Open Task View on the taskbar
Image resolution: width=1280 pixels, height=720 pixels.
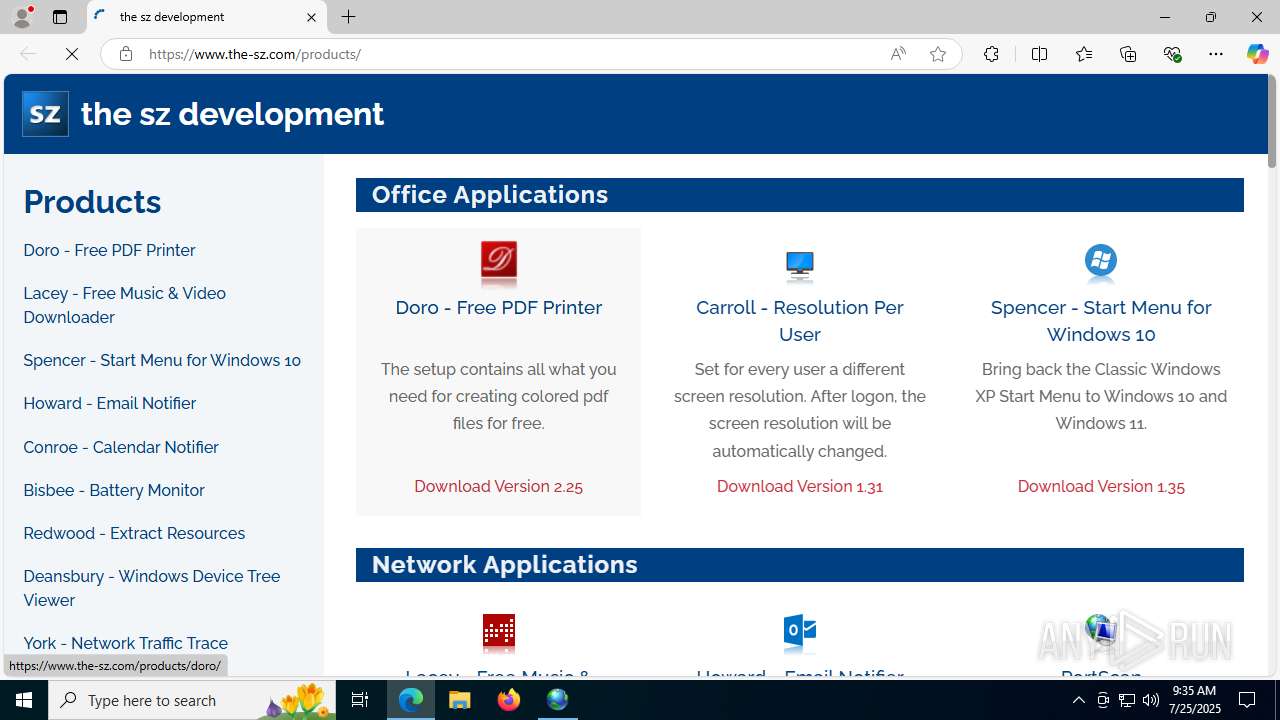click(x=360, y=700)
